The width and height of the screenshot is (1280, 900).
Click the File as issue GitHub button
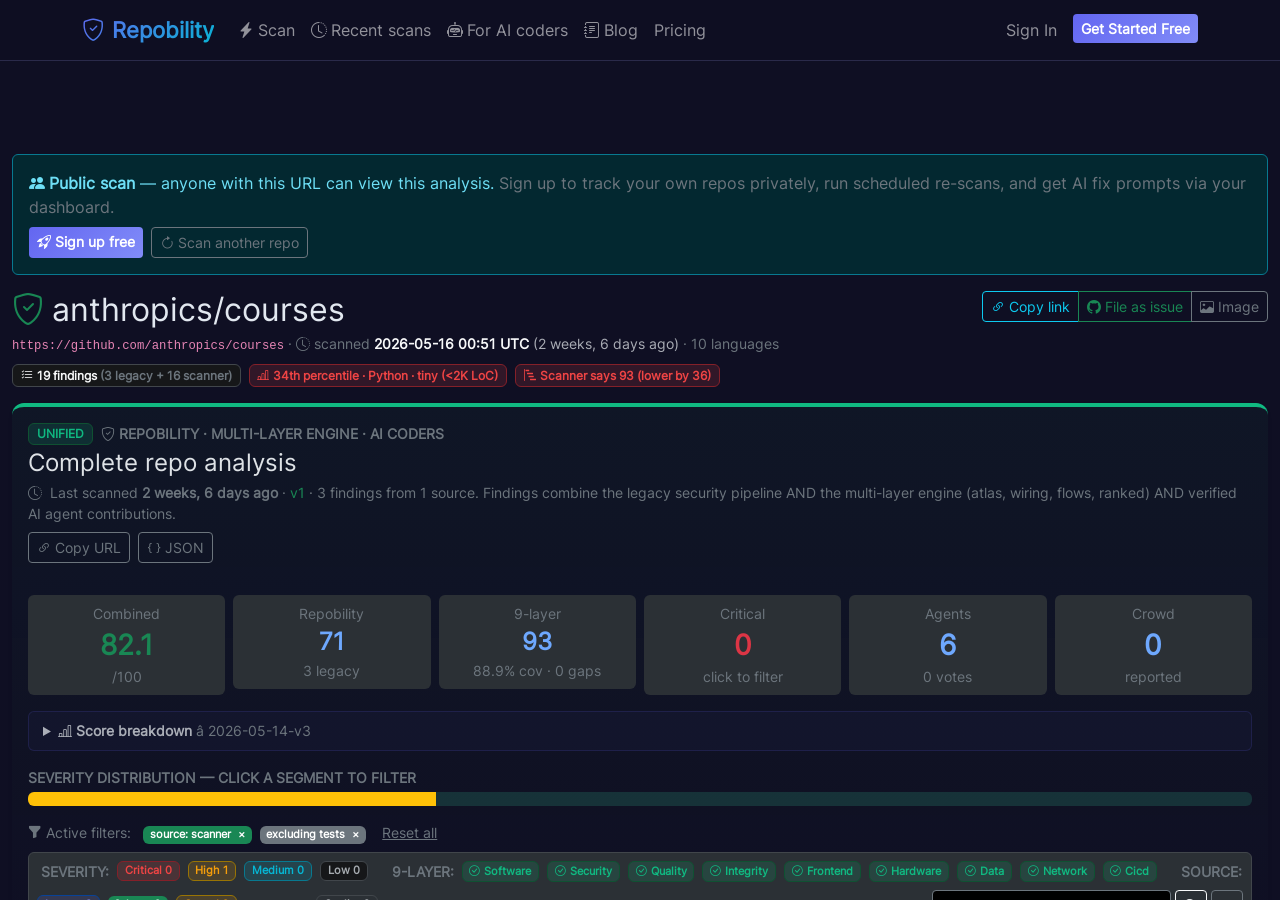pos(1135,307)
